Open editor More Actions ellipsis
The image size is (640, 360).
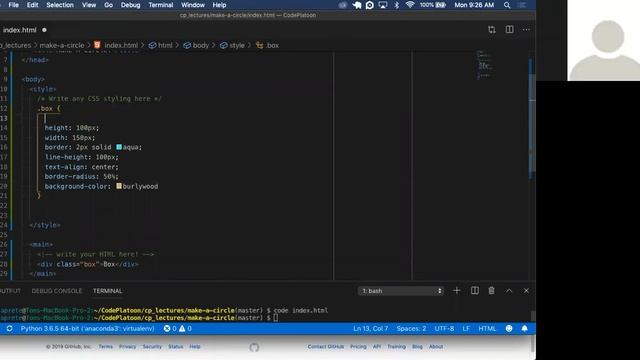tap(526, 29)
